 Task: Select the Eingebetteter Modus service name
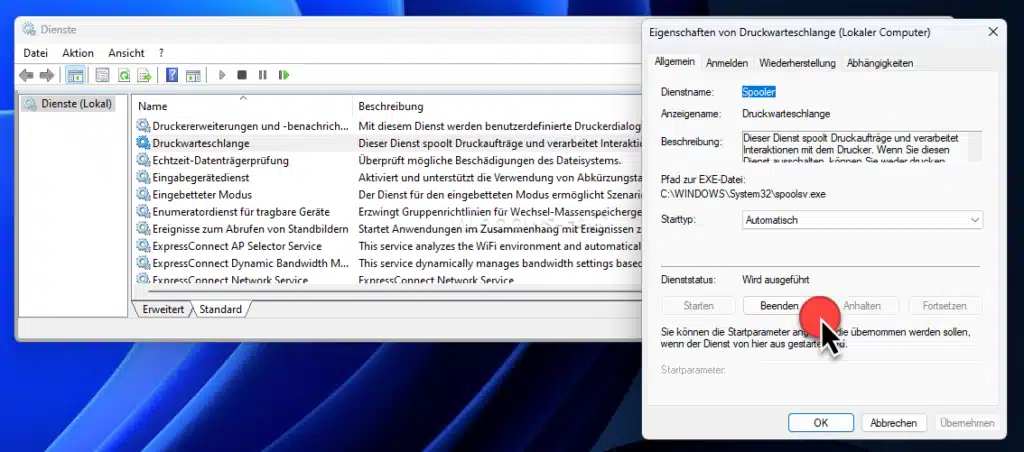point(202,195)
